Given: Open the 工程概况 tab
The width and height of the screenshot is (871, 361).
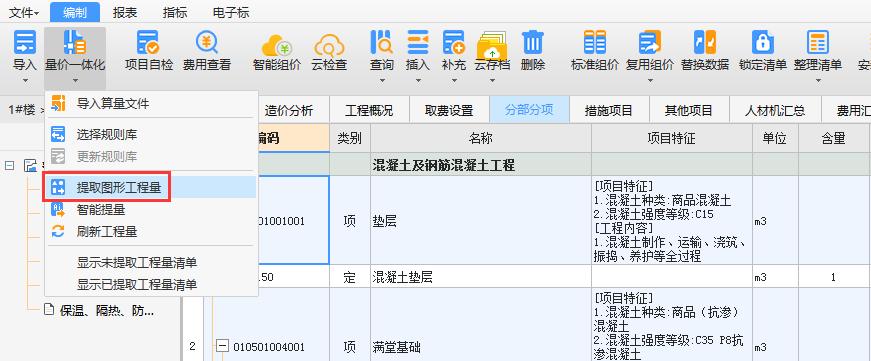Looking at the screenshot, I should pyautogui.click(x=369, y=111).
